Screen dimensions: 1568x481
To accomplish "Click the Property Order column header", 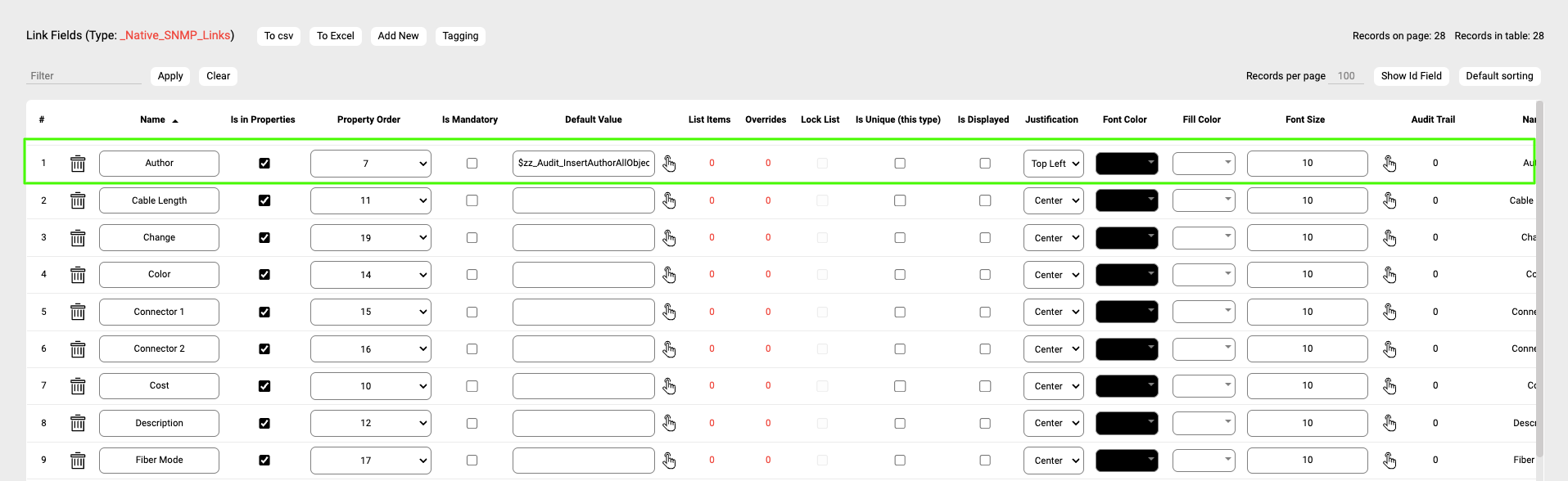I will click(368, 119).
